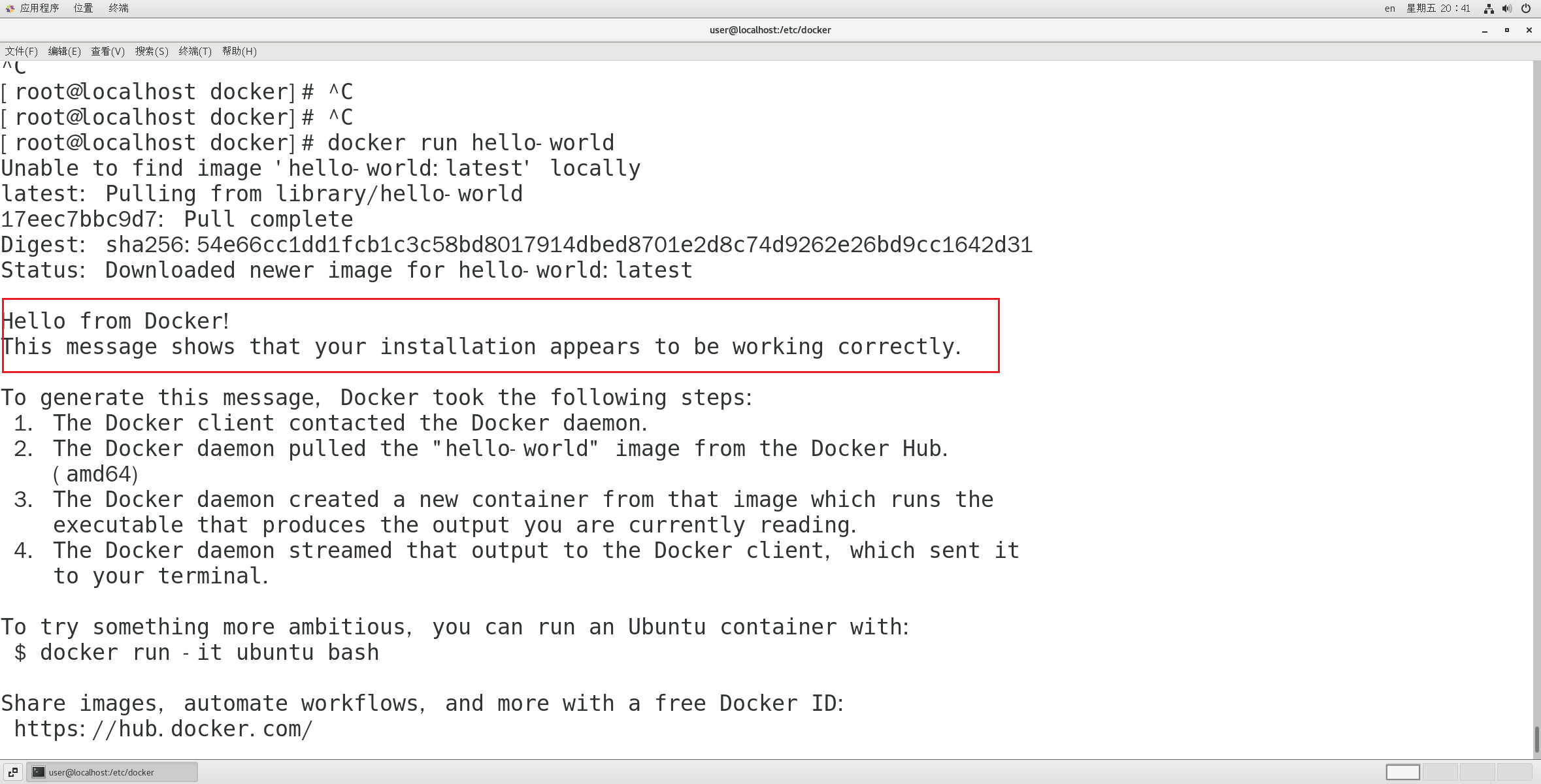Viewport: 1541px width, 784px height.
Task: Open the clock showing 星期五 20:41
Action: click(1438, 8)
